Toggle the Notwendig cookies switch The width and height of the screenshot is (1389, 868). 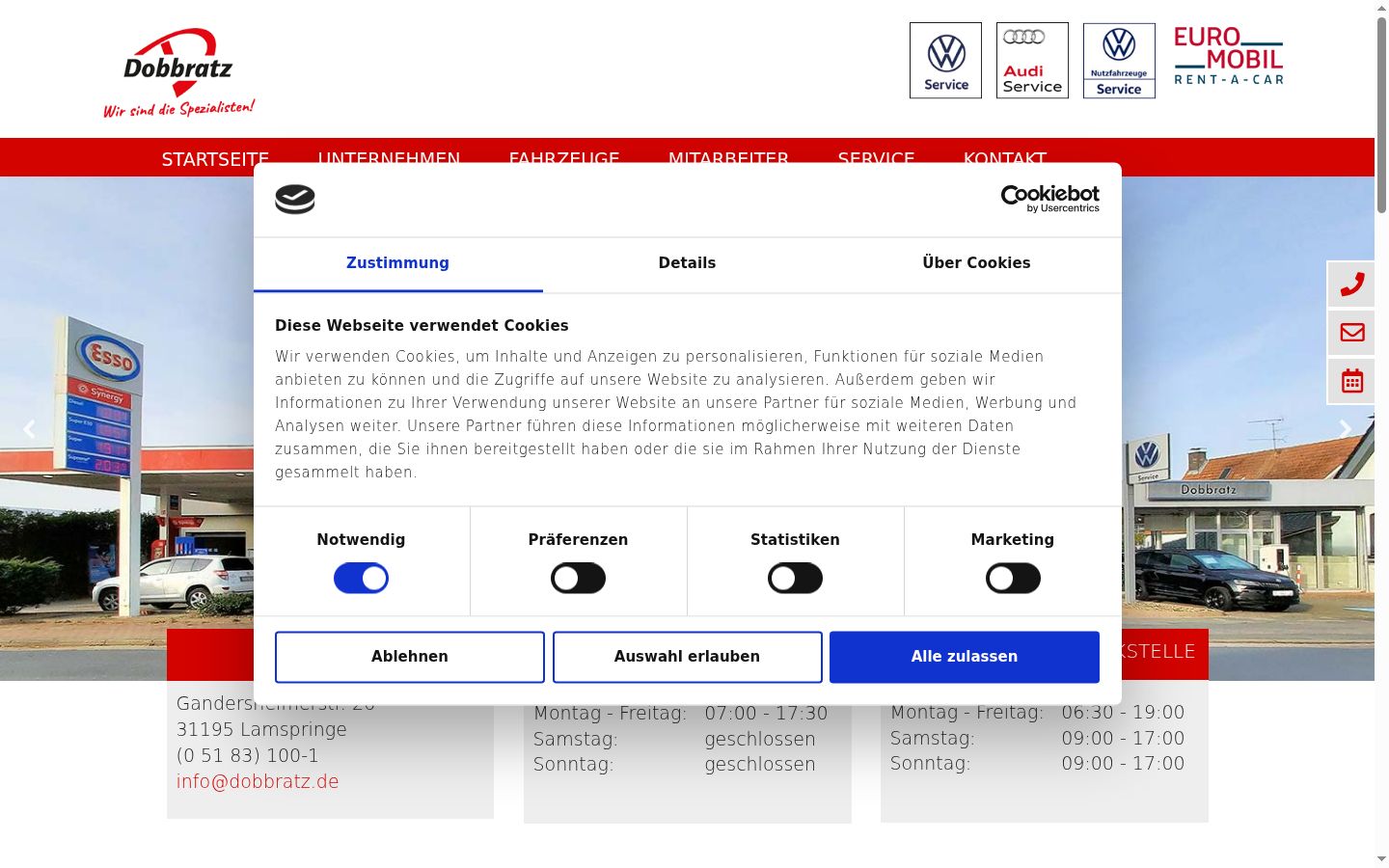point(361,579)
